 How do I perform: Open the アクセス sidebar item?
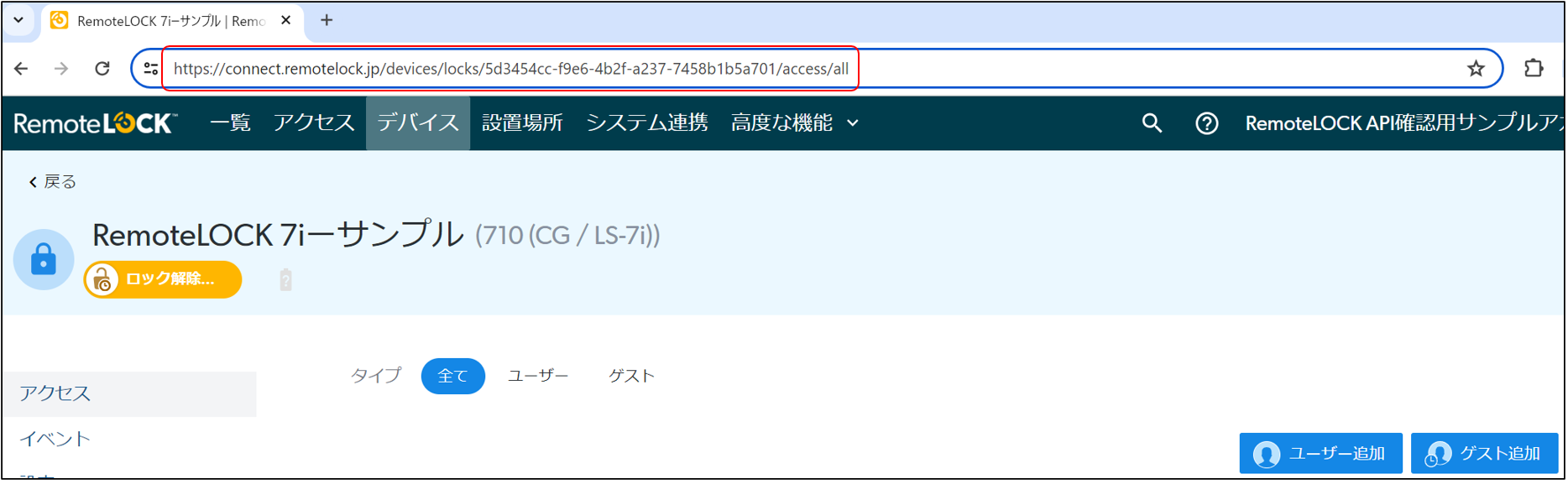point(129,393)
